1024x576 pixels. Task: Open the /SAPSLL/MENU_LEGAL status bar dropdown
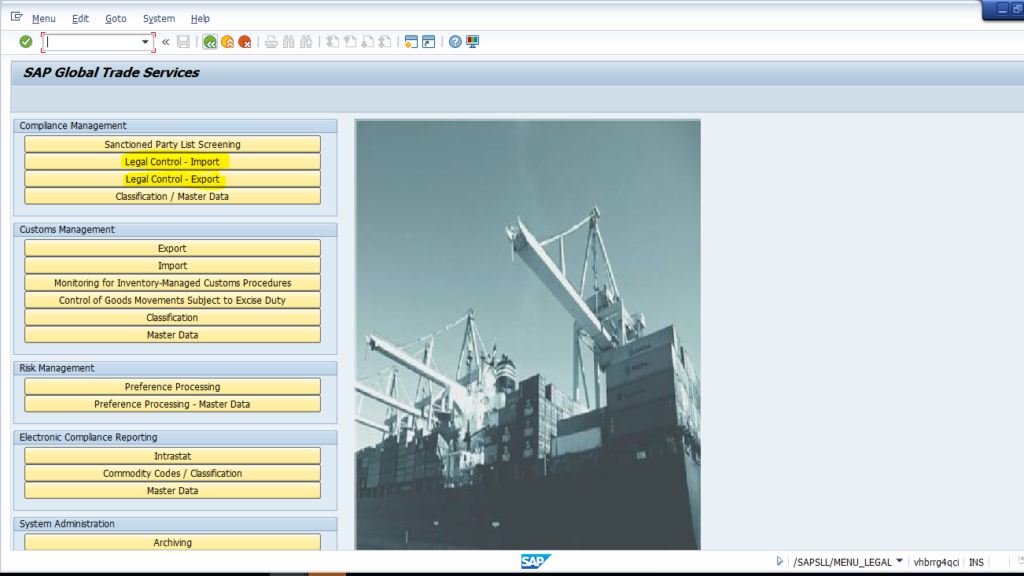(x=899, y=561)
